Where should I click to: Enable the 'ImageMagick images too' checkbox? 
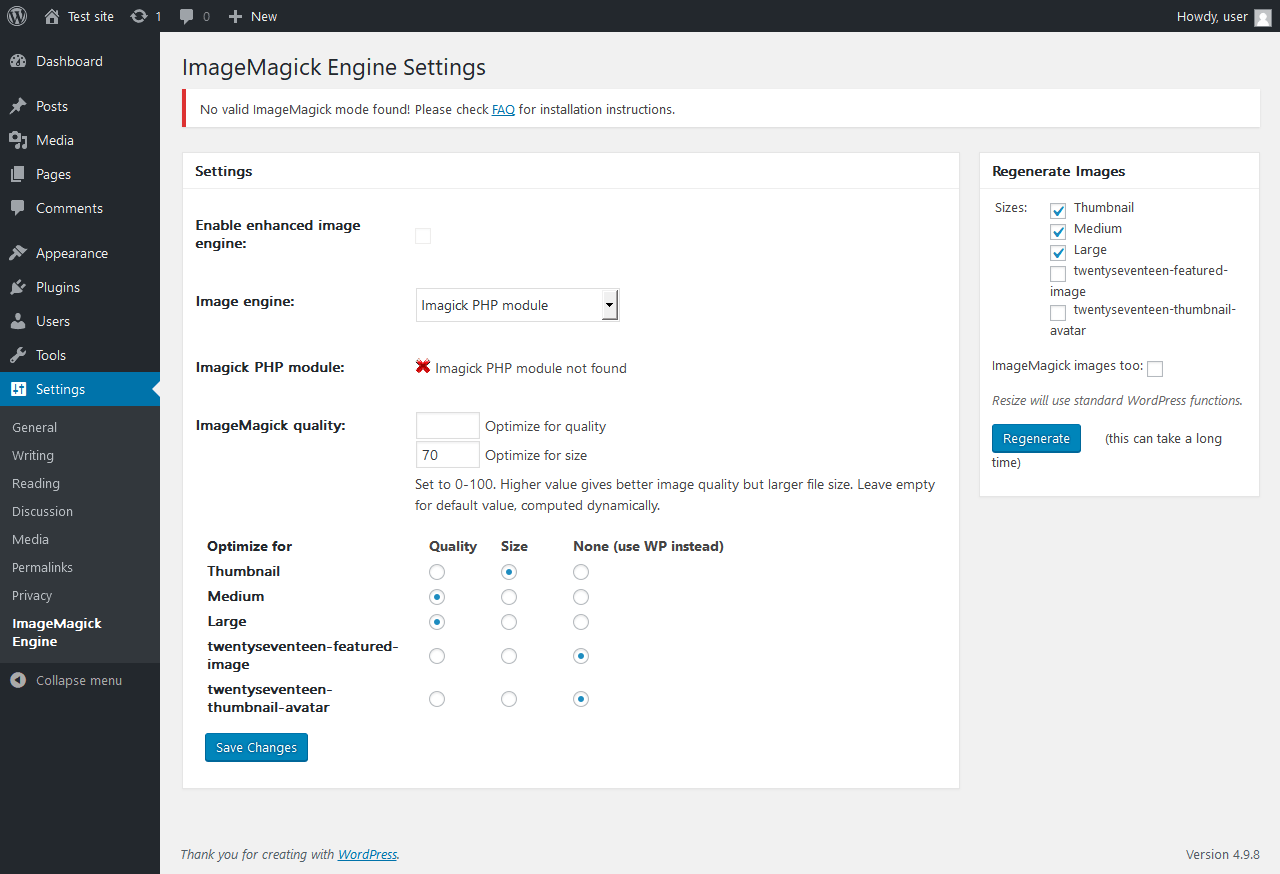click(1155, 369)
